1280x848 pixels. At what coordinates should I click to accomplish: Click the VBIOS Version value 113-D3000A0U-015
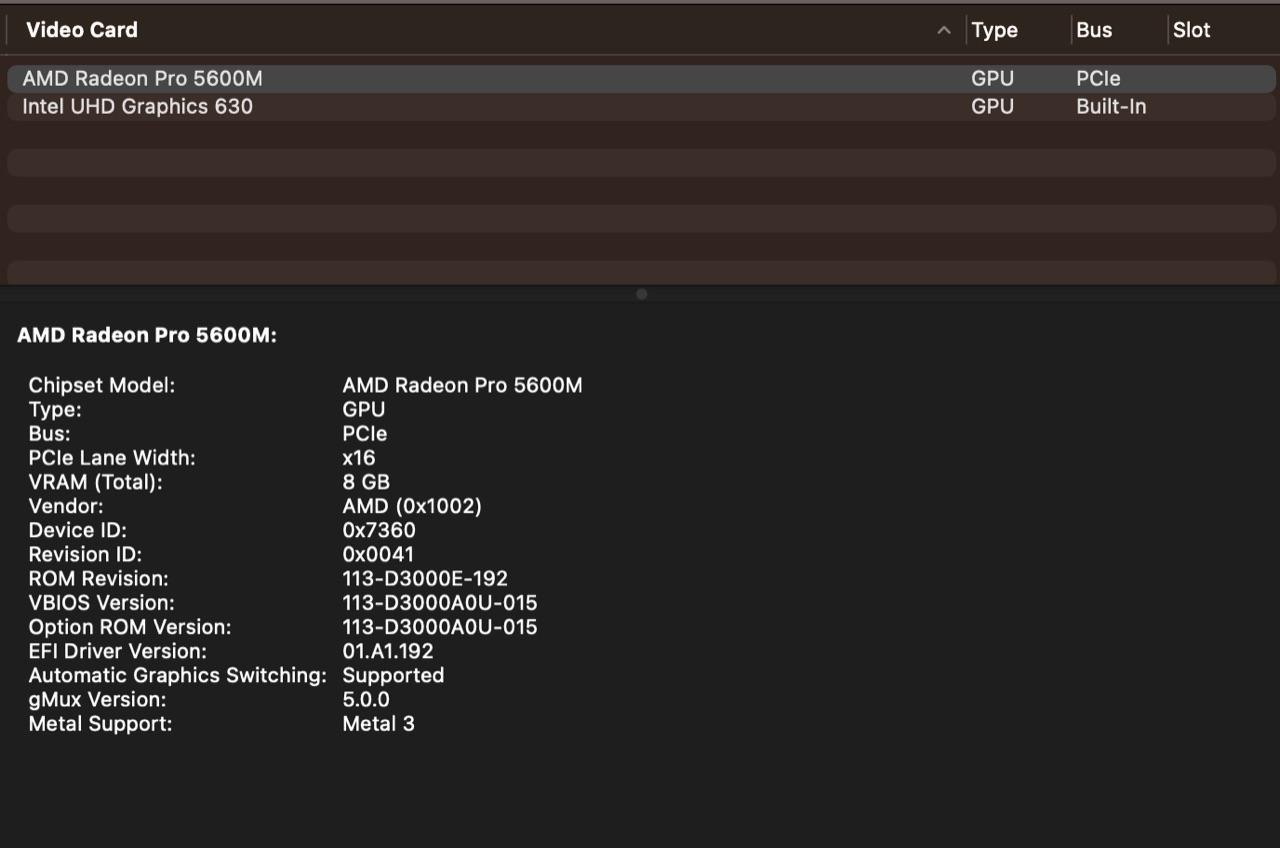point(440,603)
